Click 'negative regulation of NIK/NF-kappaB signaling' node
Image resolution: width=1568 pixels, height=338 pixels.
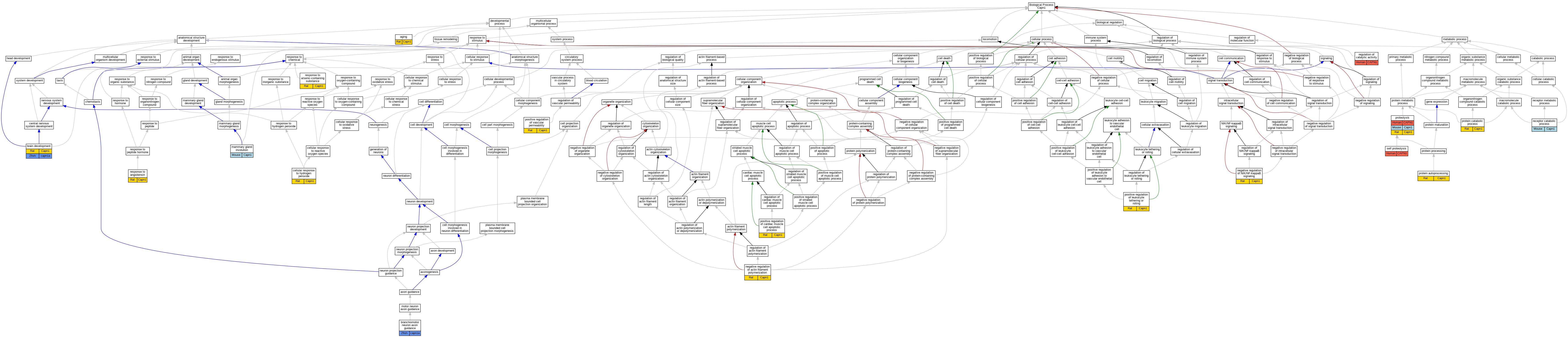[x=1249, y=174]
